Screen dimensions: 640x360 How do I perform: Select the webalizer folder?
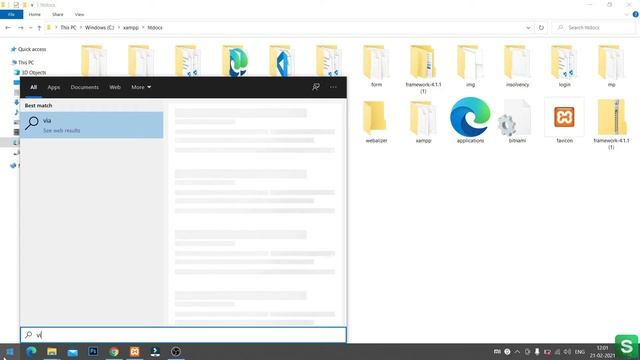tap(376, 121)
